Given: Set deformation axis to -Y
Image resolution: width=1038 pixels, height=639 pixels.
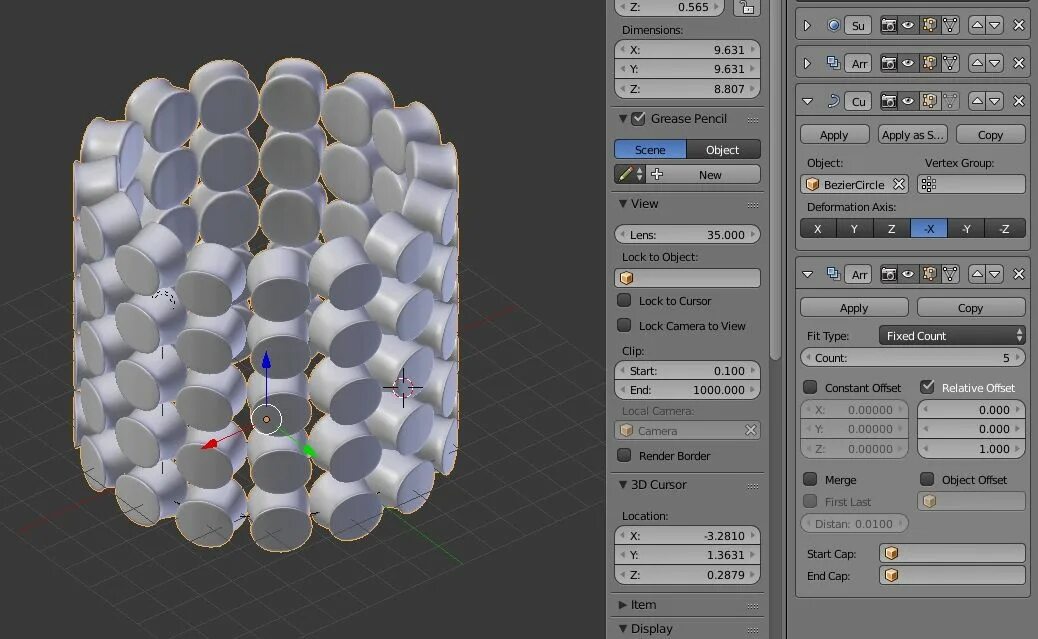Looking at the screenshot, I should [967, 229].
